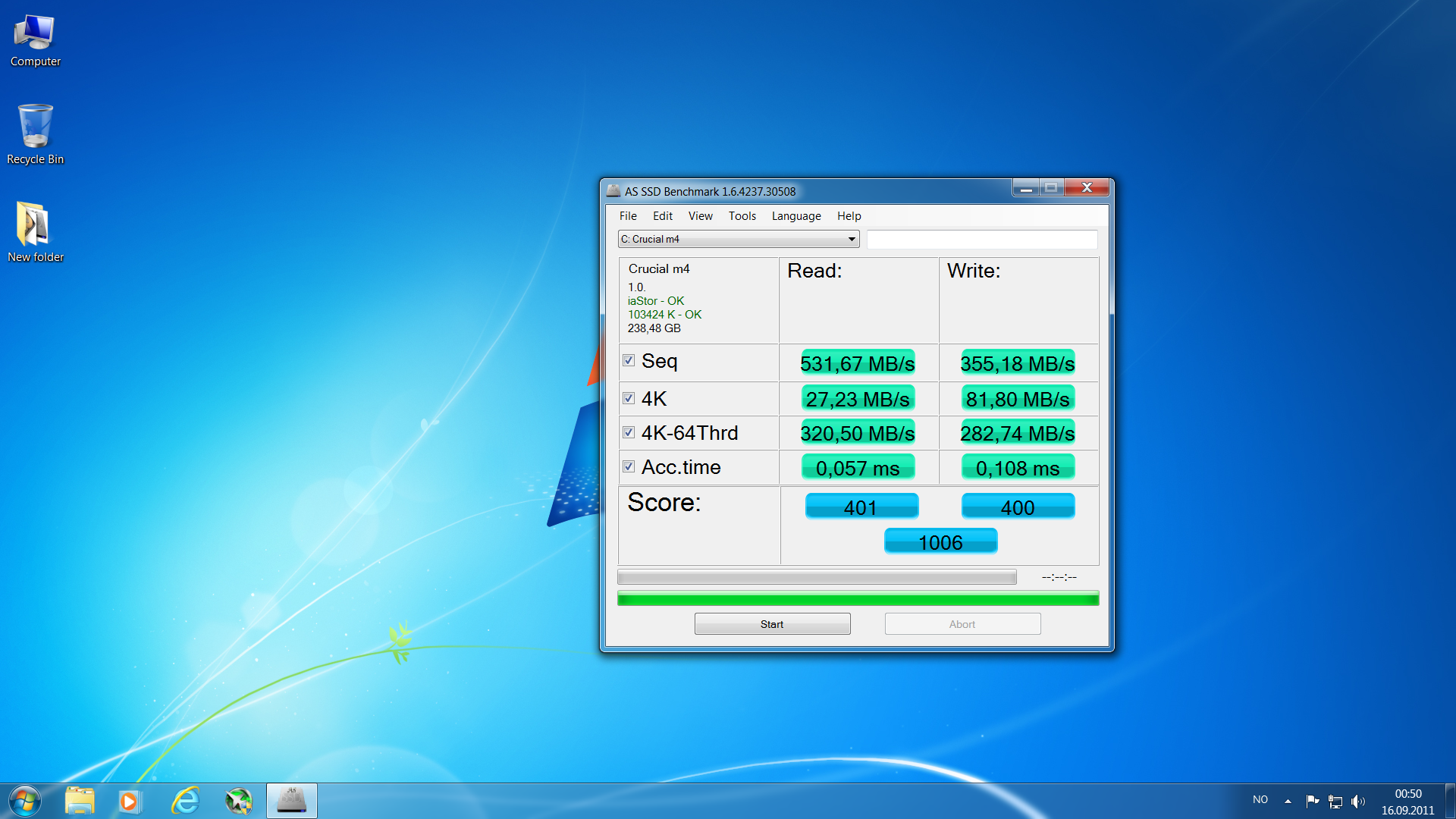Viewport: 1456px width, 819px height.
Task: Open the Computer desktop icon
Action: click(x=35, y=42)
